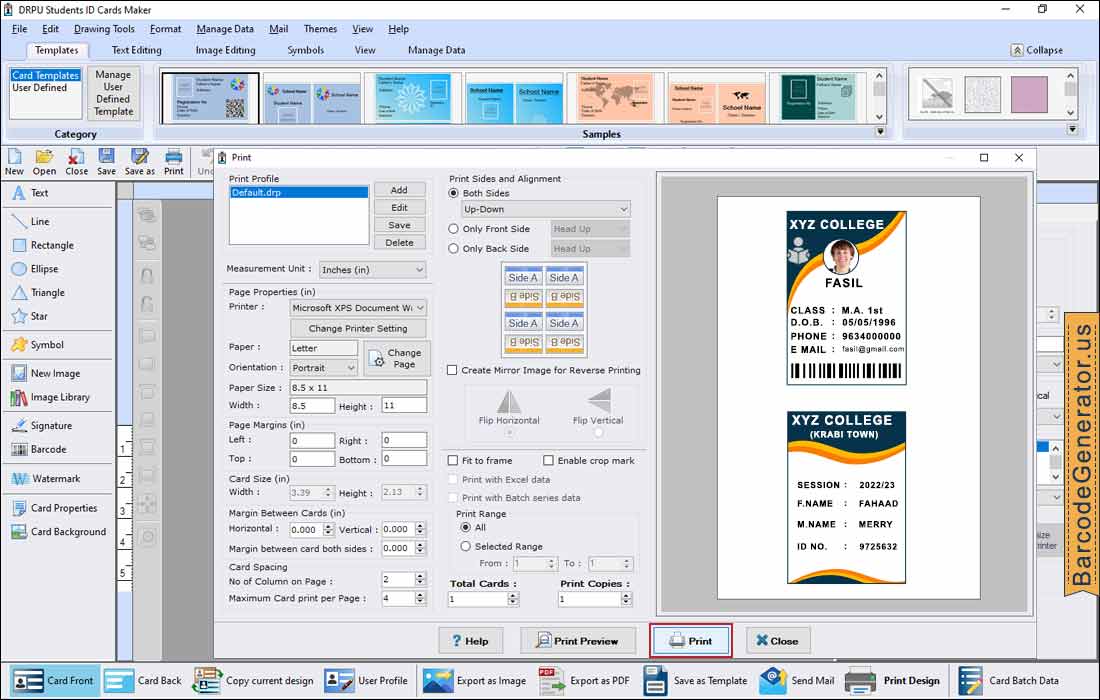Viewport: 1100px width, 700px height.
Task: Open the Themes menu
Action: [320, 29]
